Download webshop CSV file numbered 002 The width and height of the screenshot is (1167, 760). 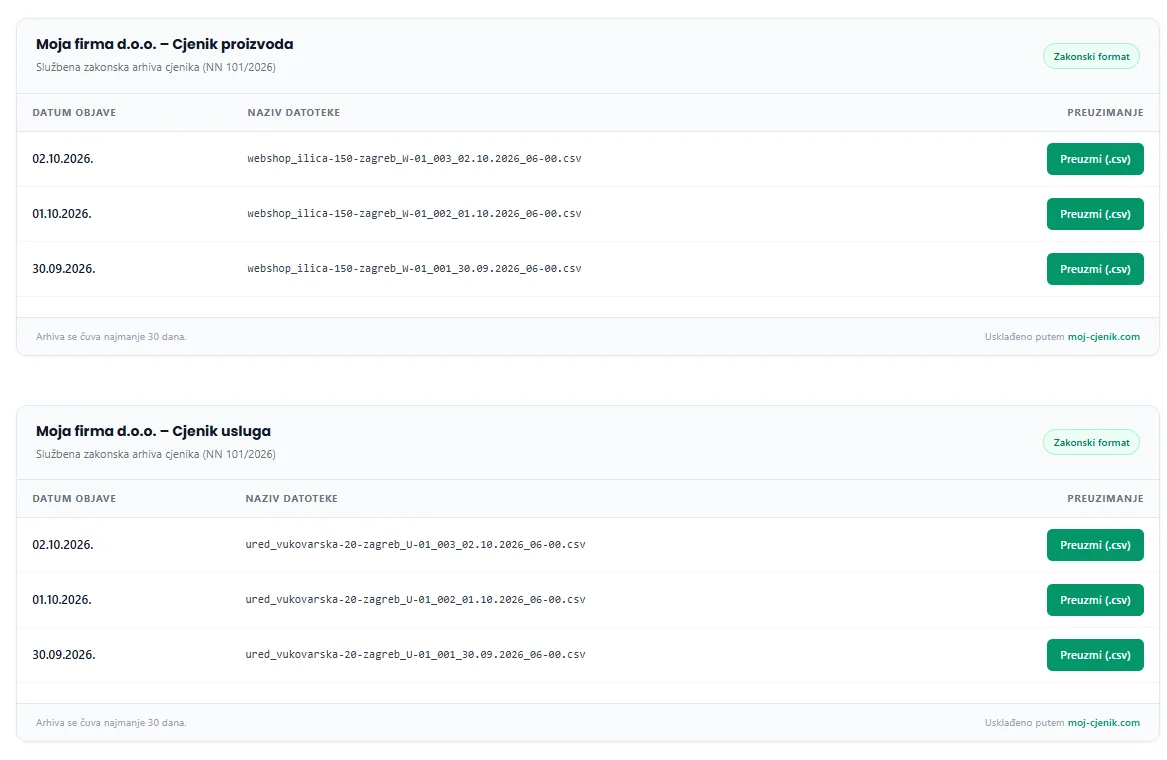point(1095,214)
